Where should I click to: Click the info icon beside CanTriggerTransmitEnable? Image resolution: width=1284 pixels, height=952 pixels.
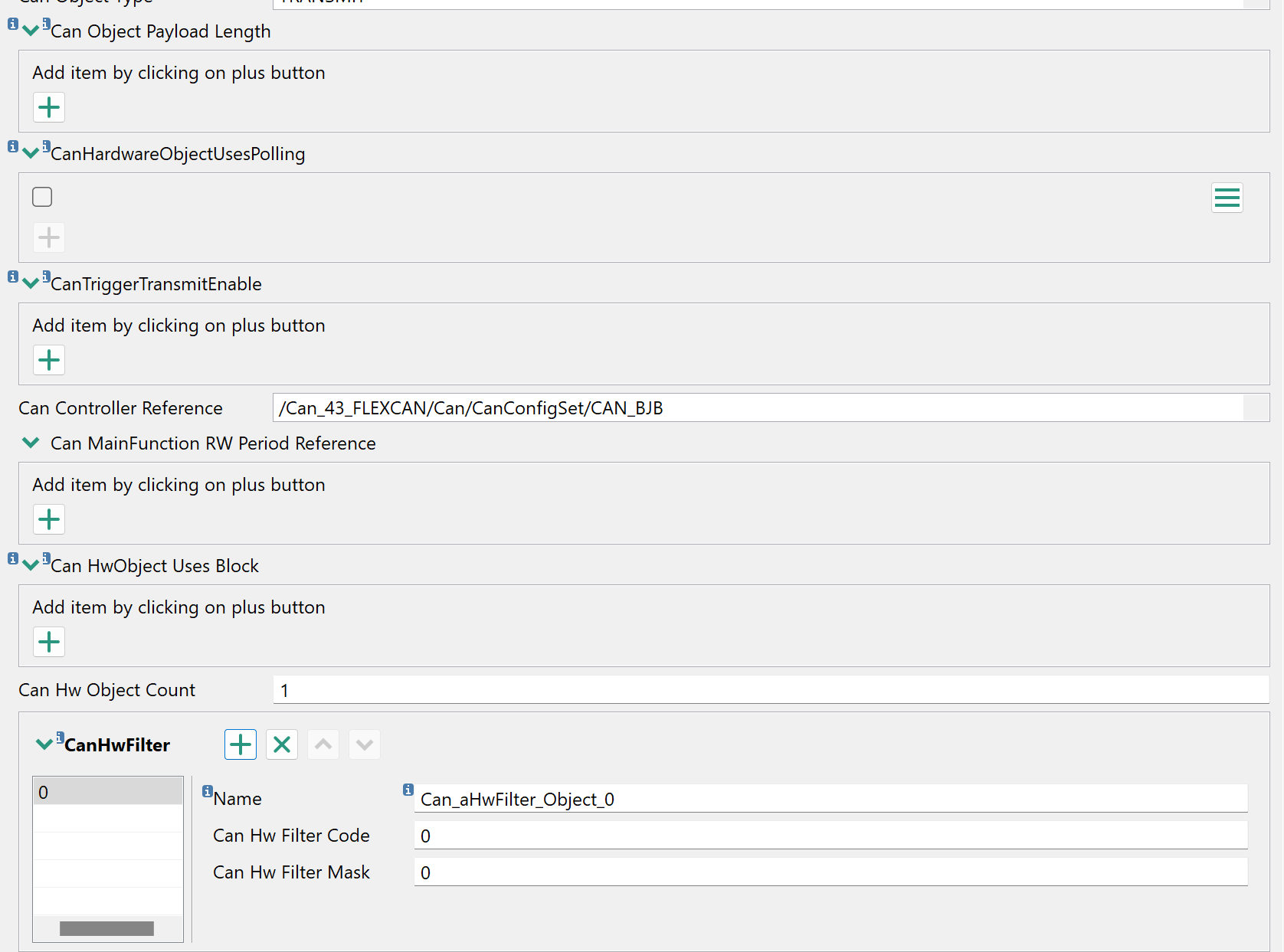coord(12,276)
